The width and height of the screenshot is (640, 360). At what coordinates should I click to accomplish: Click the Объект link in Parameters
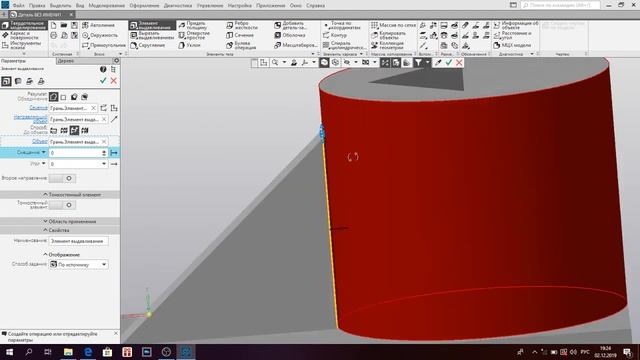coord(40,141)
